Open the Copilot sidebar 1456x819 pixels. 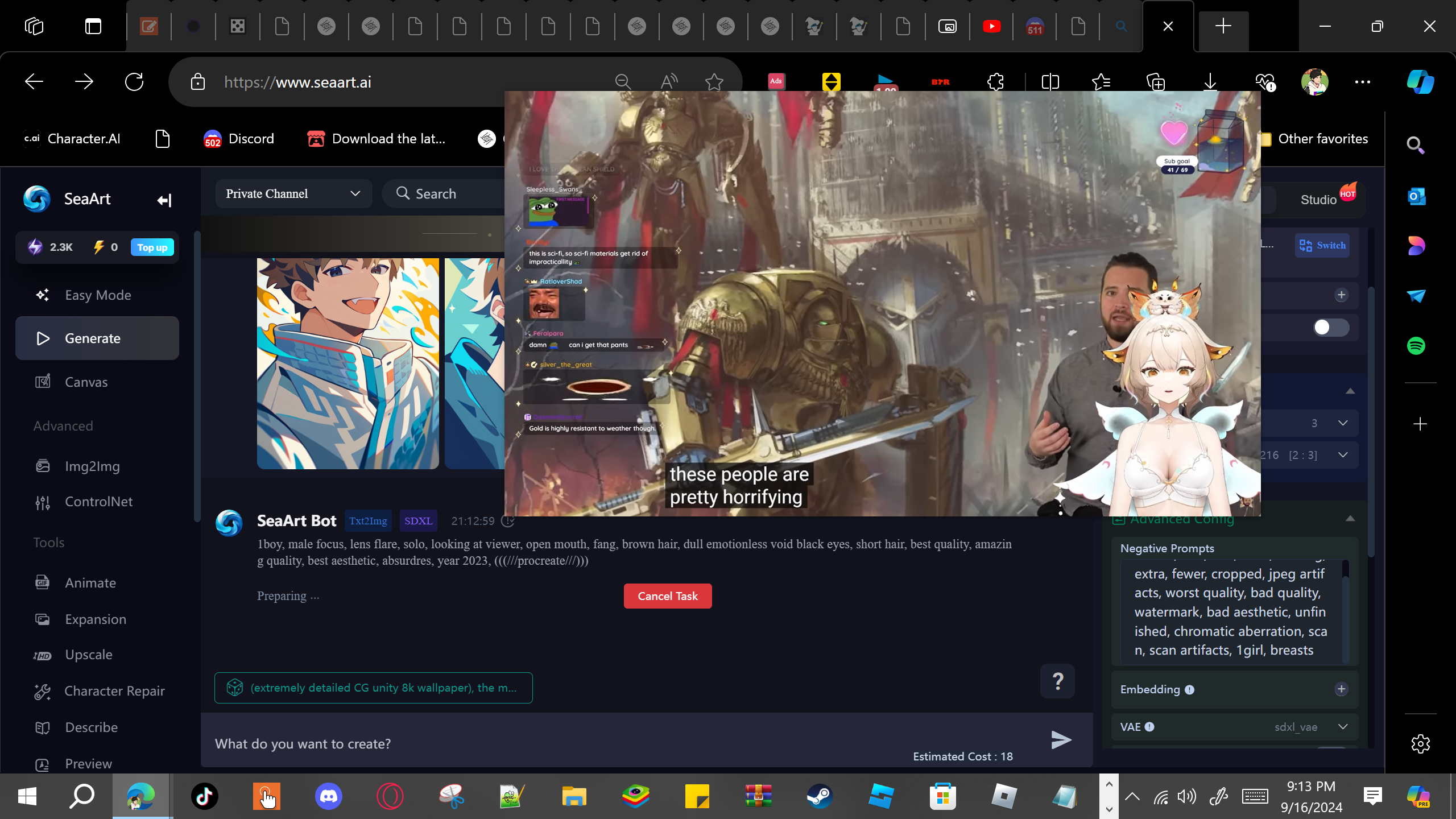pos(1420,82)
